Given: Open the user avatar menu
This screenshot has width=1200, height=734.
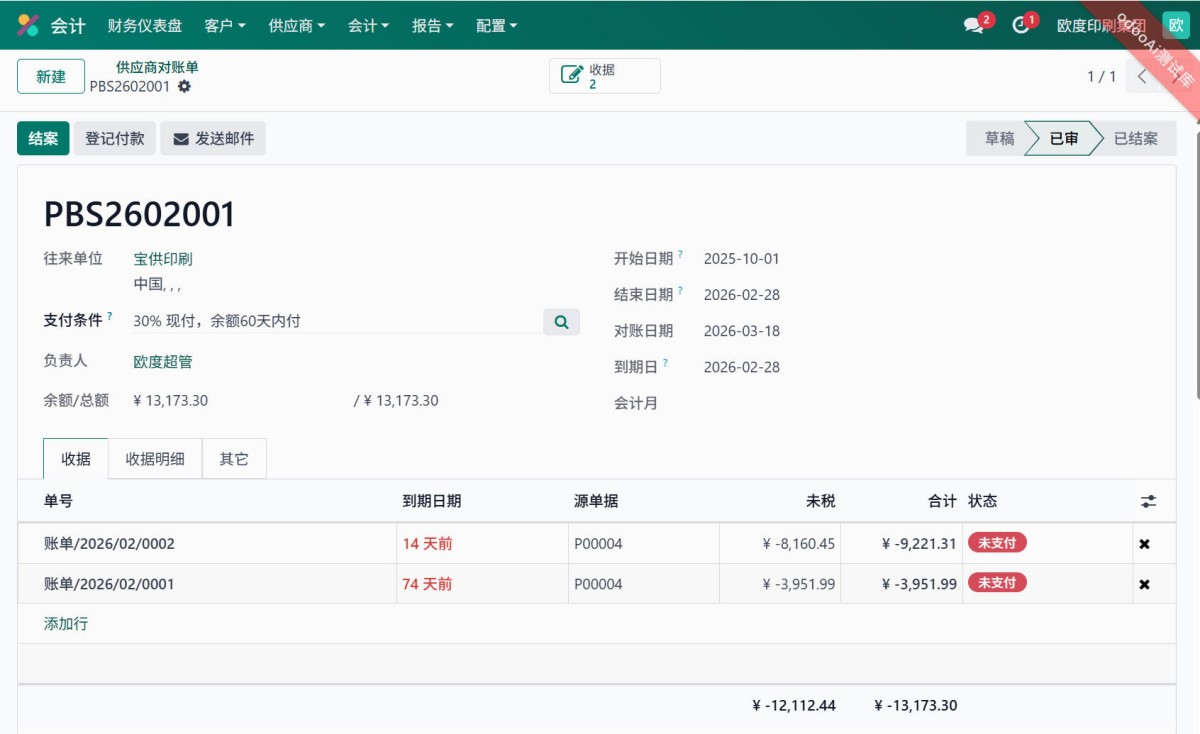Looking at the screenshot, I should (1176, 25).
